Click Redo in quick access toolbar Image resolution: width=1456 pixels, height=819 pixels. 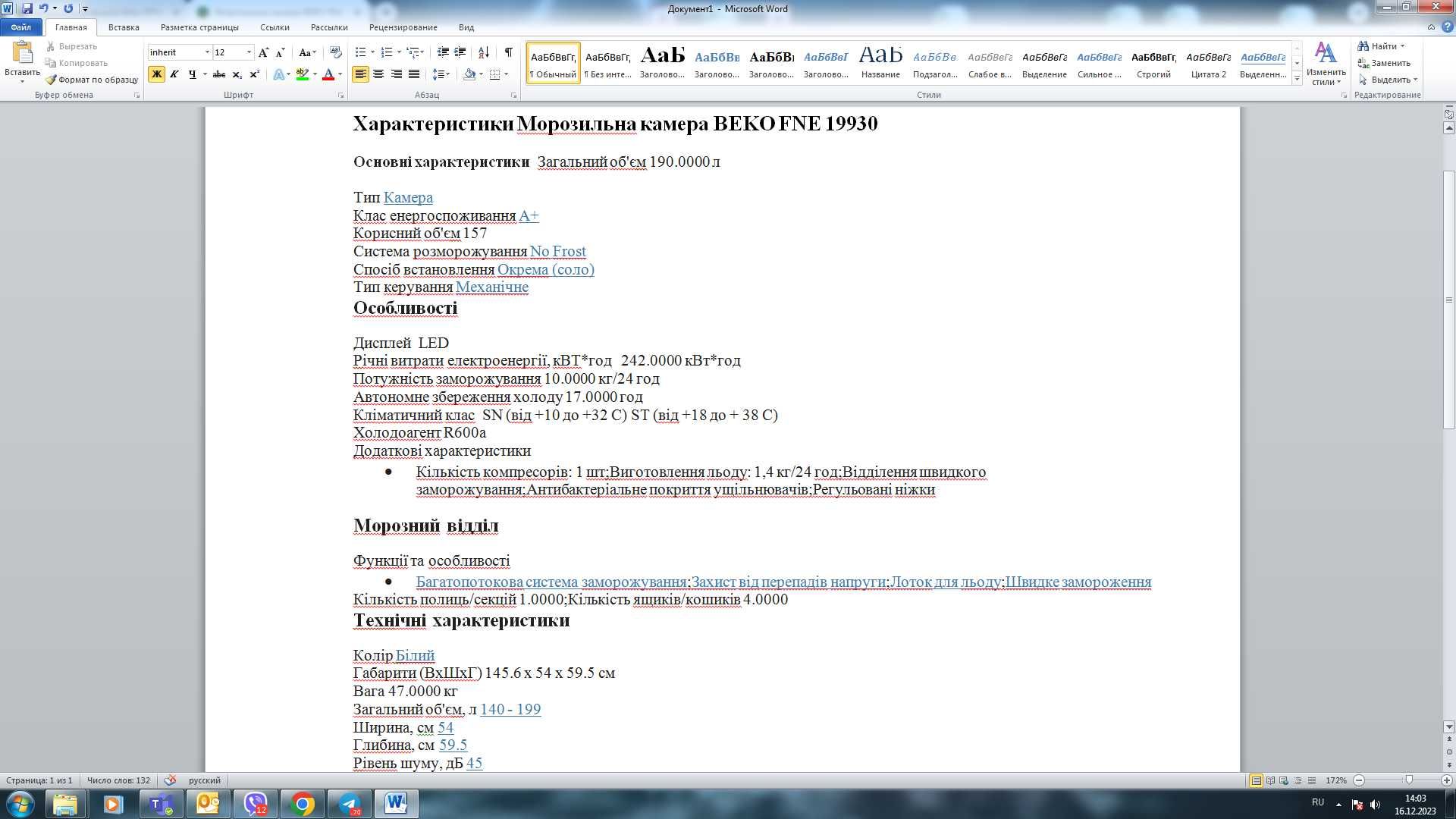[x=68, y=8]
